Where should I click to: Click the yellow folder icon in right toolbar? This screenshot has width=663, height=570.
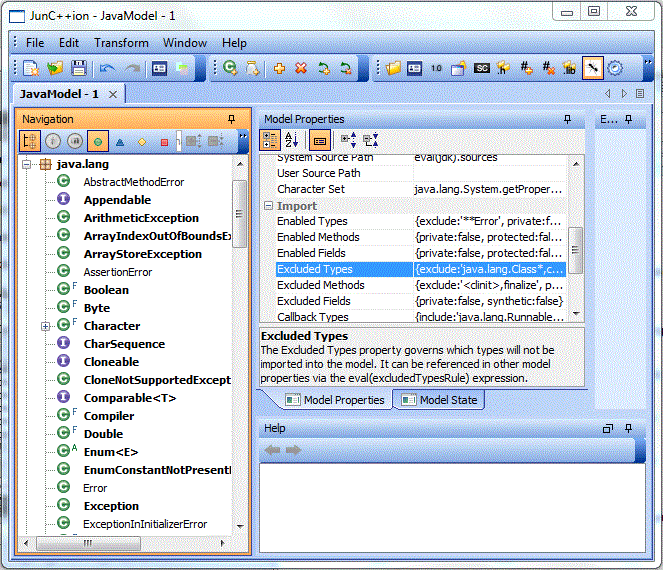click(393, 68)
